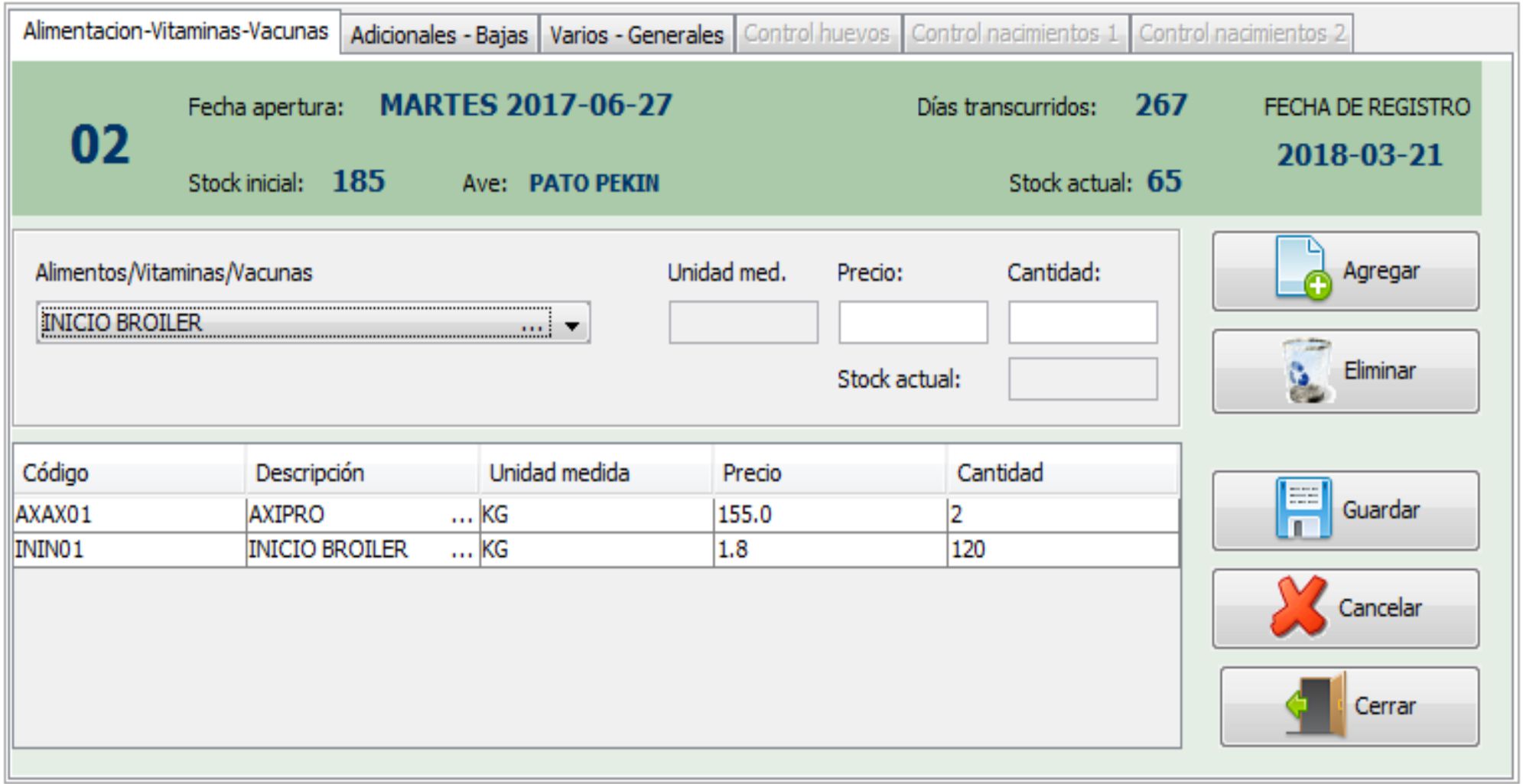This screenshot has width=1523, height=784.
Task: Select the Alimentacion-Vitaminas-Vacunas tab
Action: (x=175, y=31)
